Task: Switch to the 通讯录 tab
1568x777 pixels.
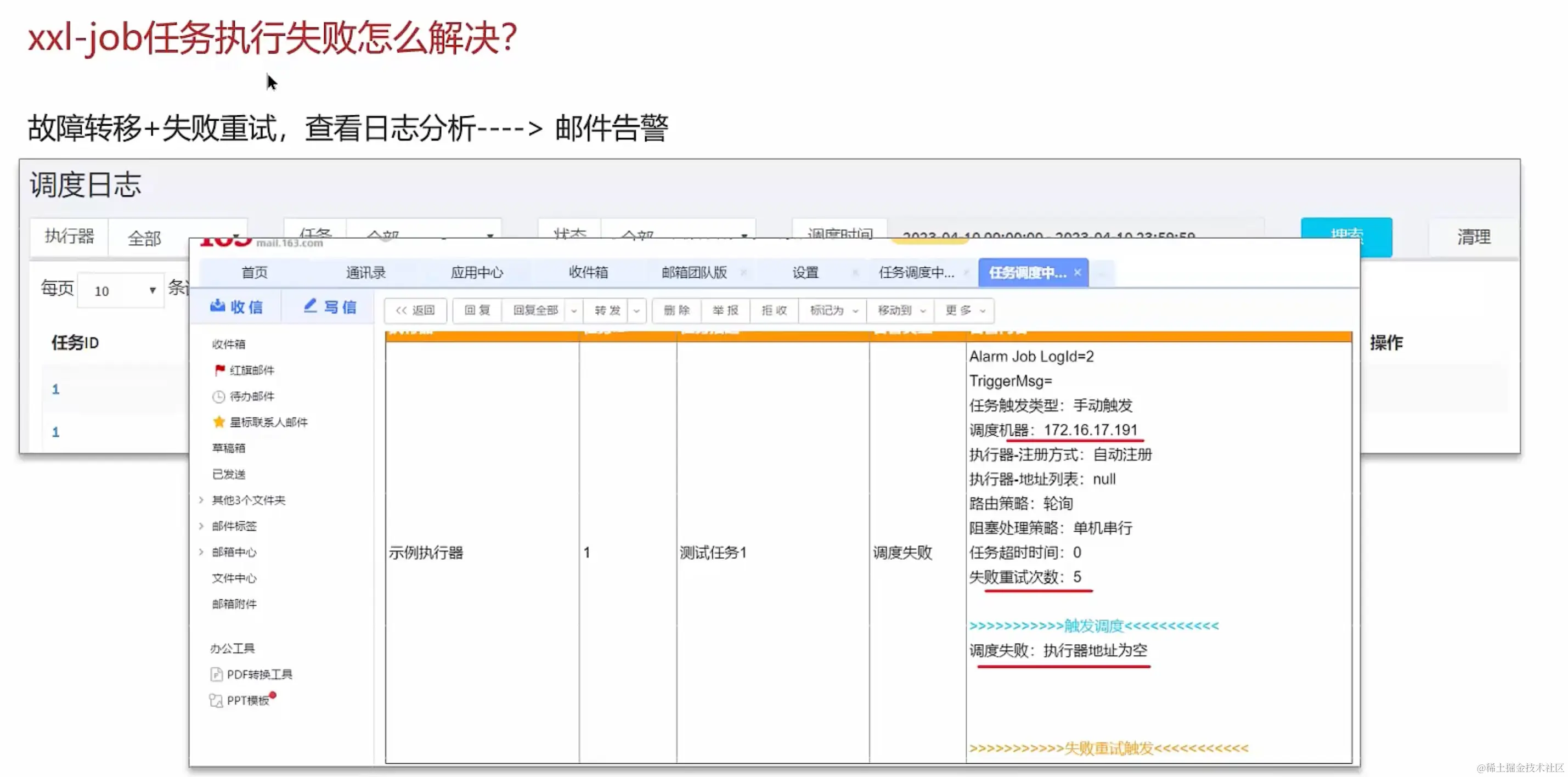Action: coord(365,272)
